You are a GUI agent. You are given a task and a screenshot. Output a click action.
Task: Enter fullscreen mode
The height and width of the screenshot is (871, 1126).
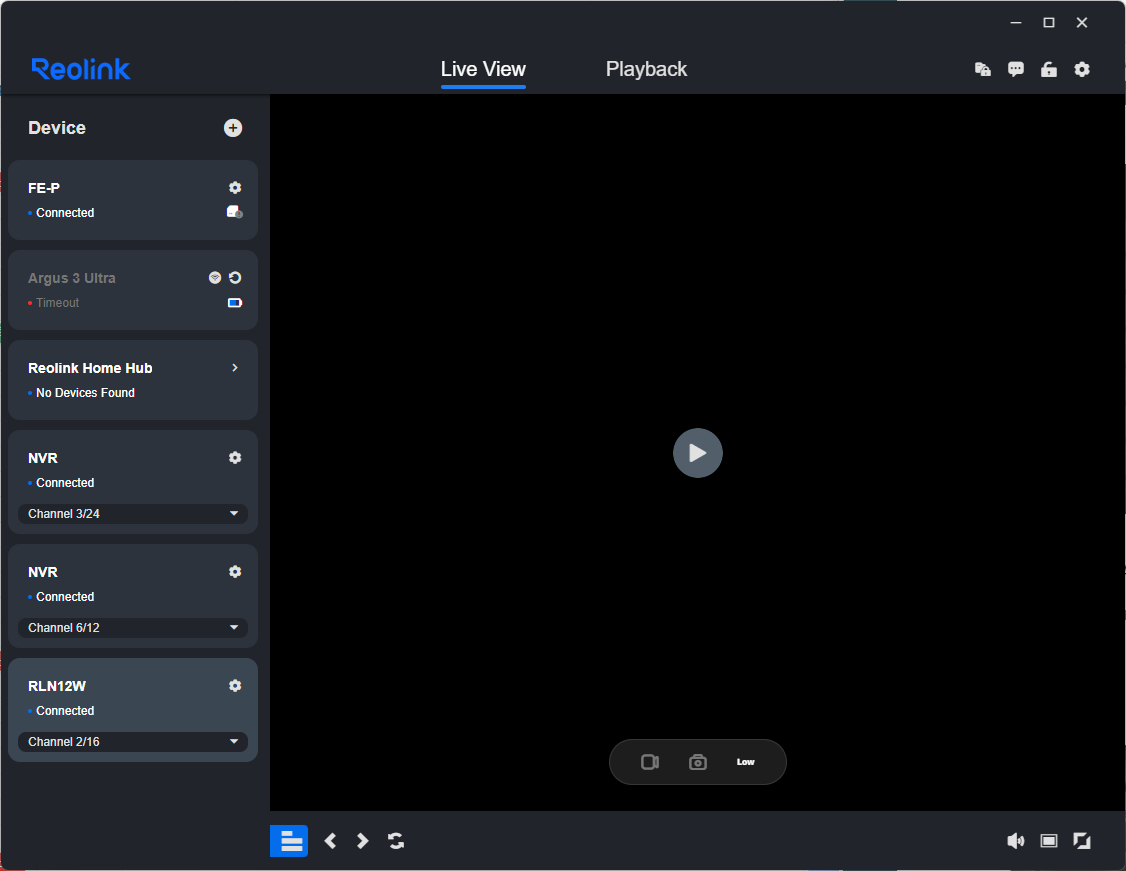point(1081,841)
